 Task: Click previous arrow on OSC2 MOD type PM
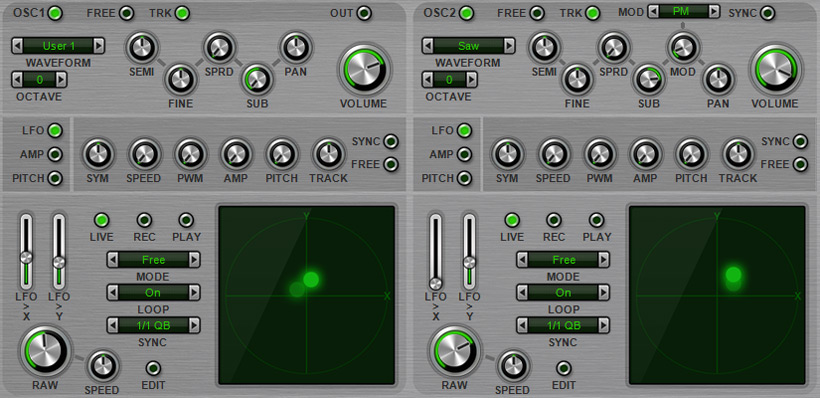[653, 12]
